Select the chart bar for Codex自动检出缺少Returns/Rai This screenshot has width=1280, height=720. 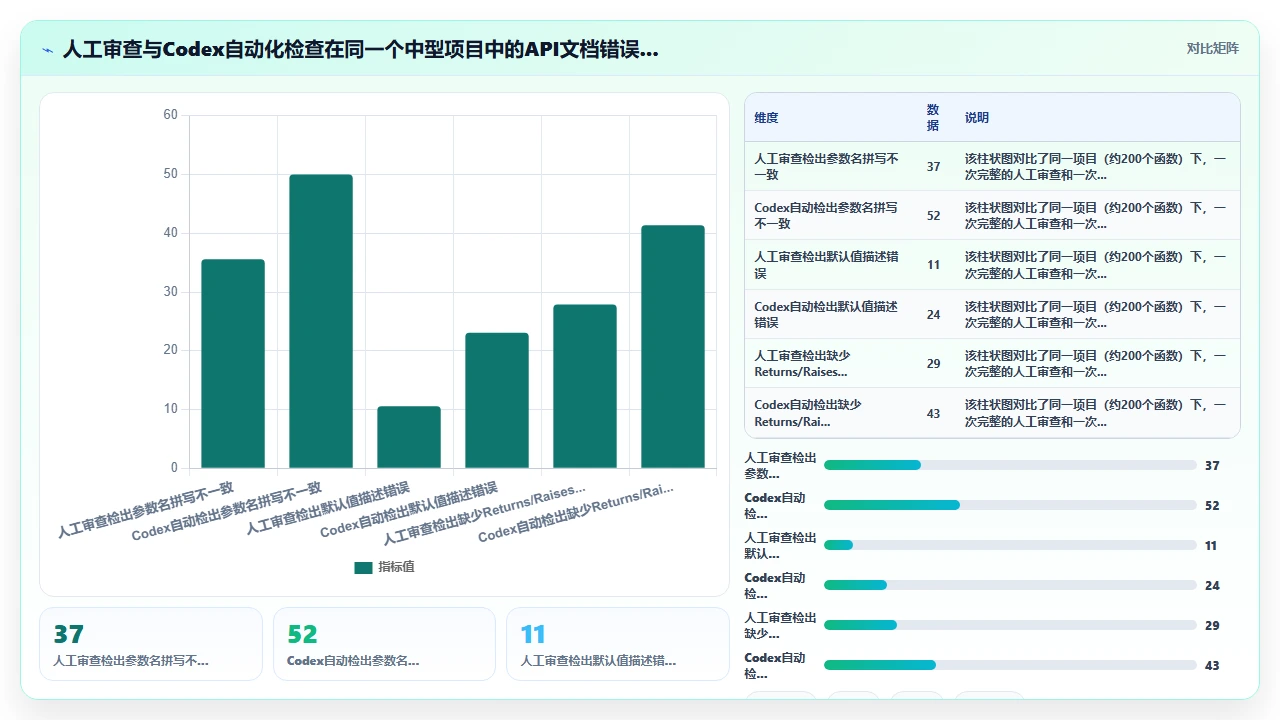click(x=673, y=346)
